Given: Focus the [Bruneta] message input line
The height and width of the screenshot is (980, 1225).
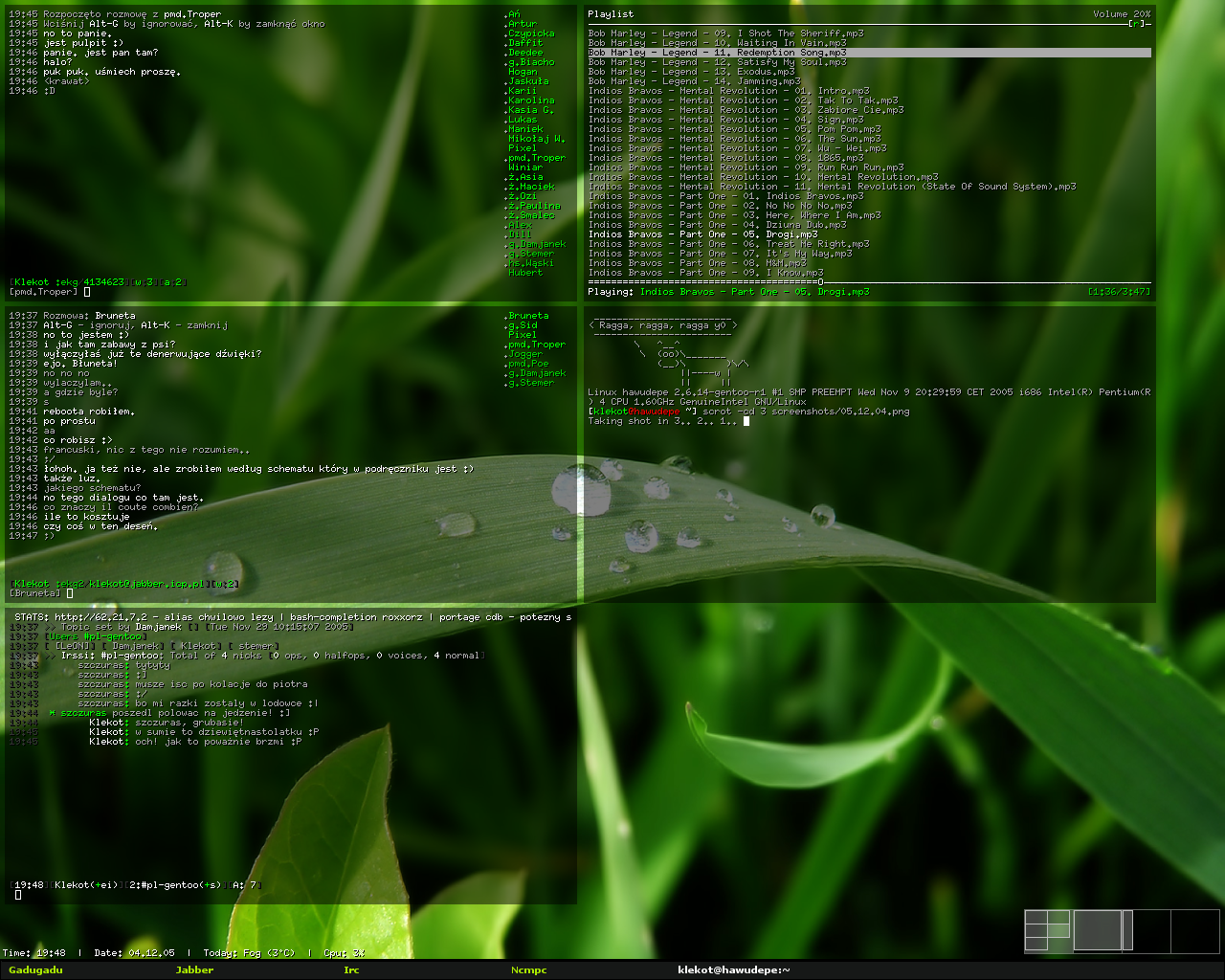Looking at the screenshot, I should [x=293, y=593].
